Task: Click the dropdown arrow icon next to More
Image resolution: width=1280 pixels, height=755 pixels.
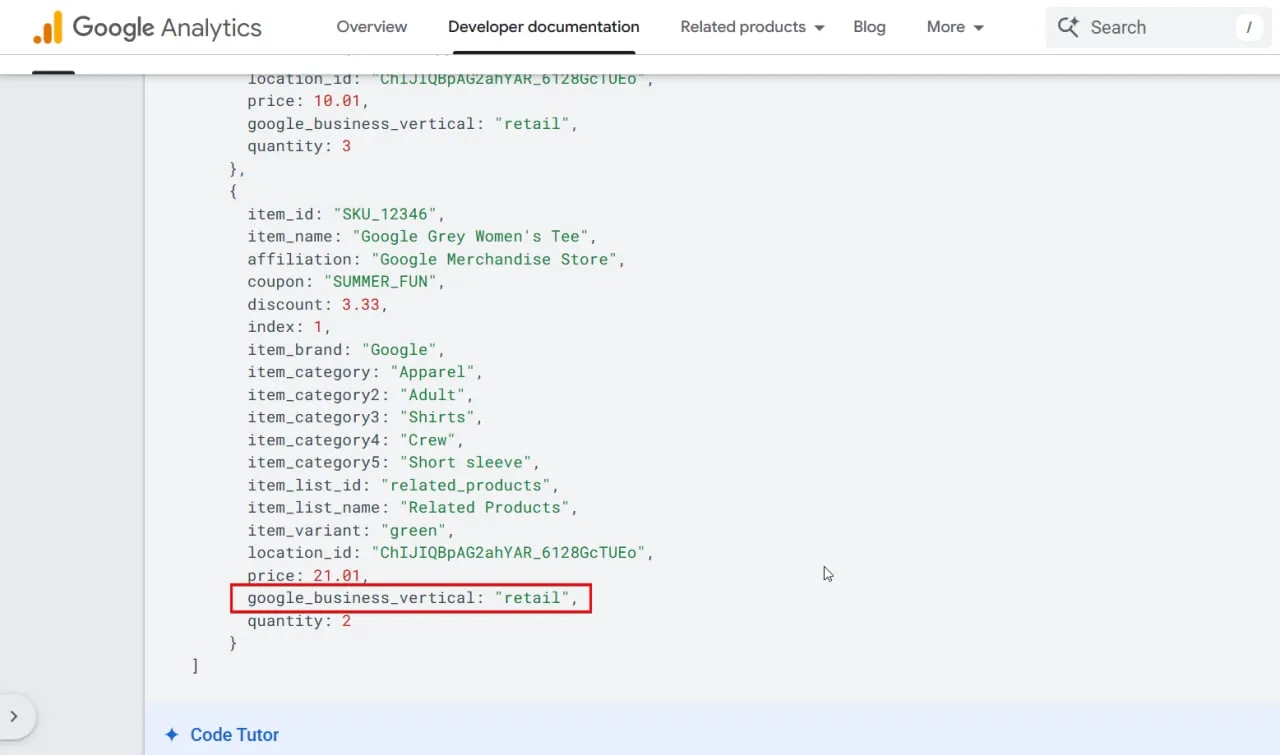Action: (980, 27)
